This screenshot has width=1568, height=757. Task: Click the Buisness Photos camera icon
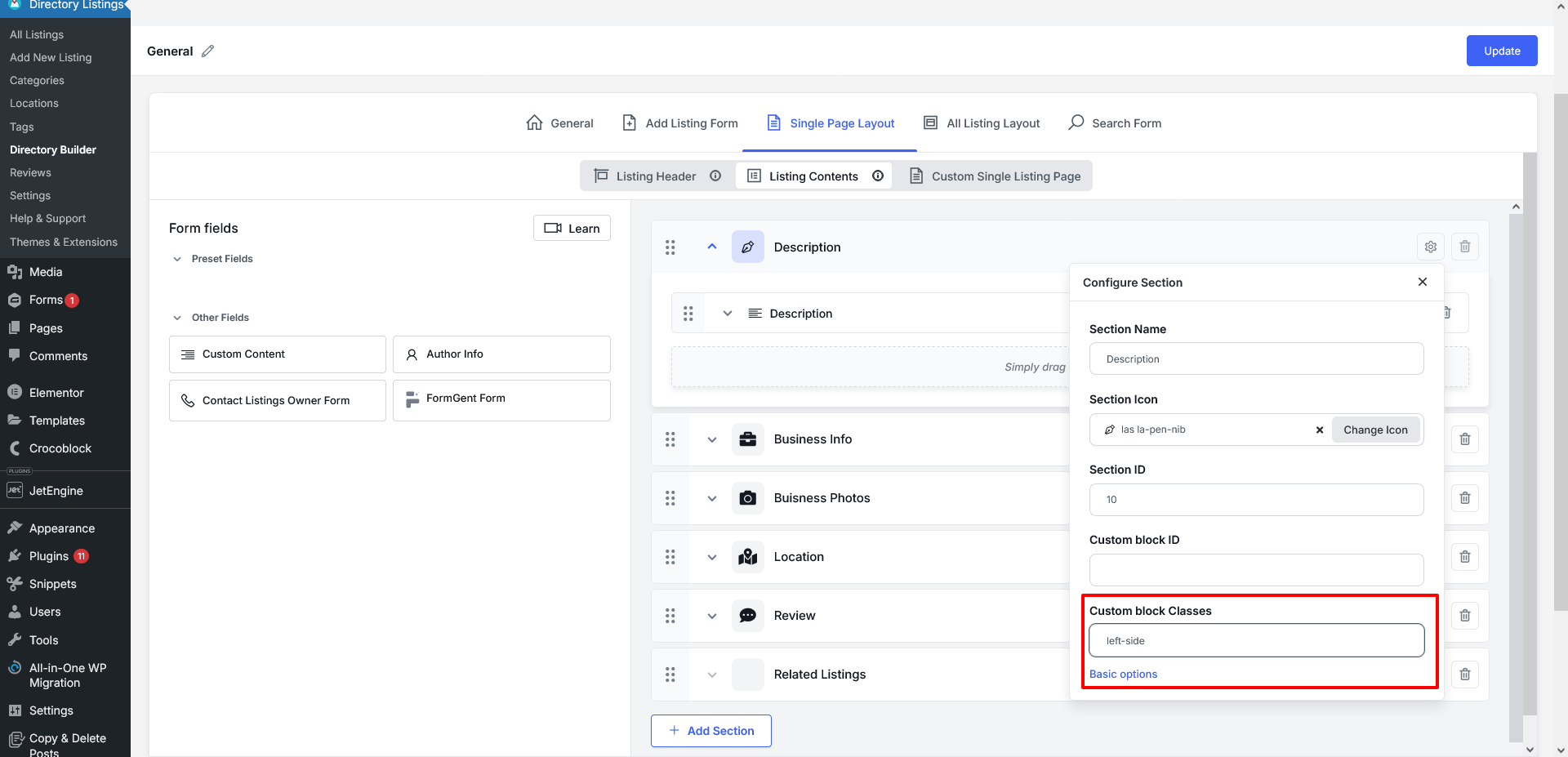coord(747,498)
